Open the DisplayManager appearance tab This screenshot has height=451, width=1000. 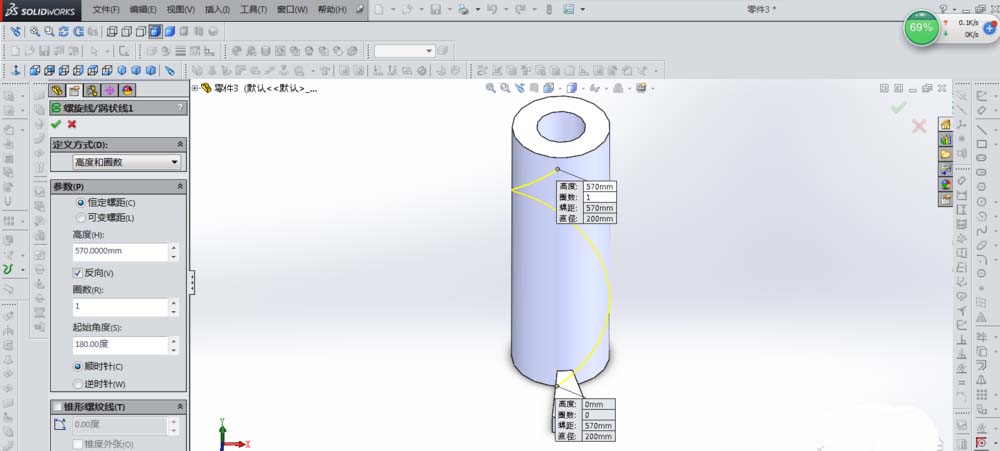127,91
